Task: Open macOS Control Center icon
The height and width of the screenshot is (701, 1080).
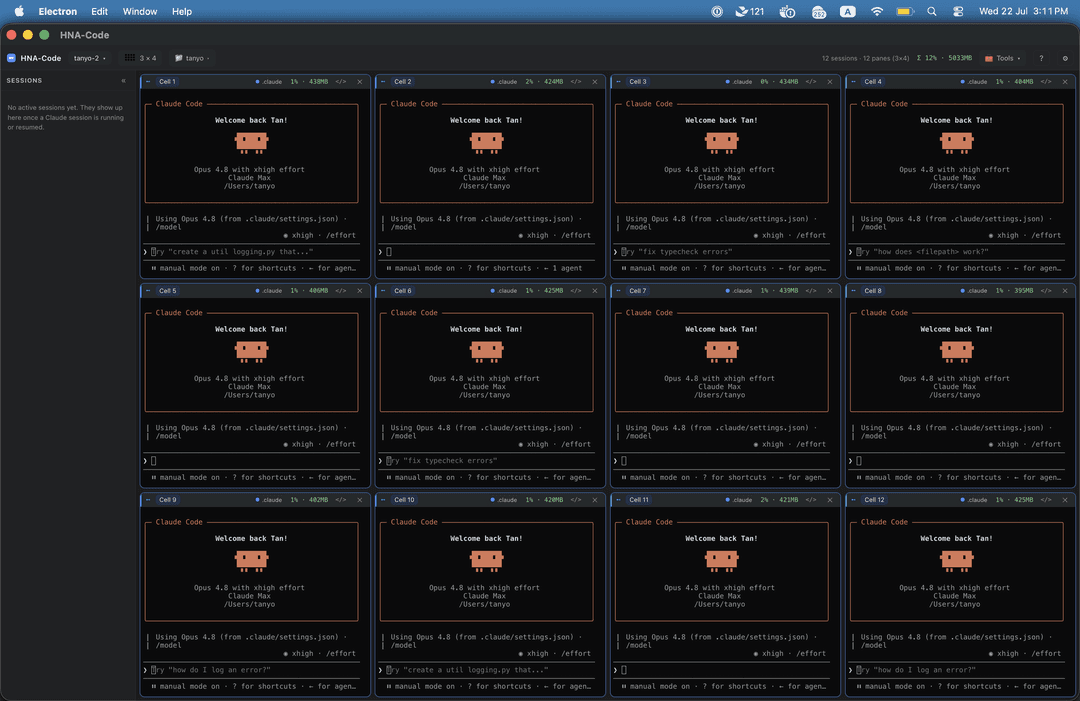Action: tap(958, 12)
